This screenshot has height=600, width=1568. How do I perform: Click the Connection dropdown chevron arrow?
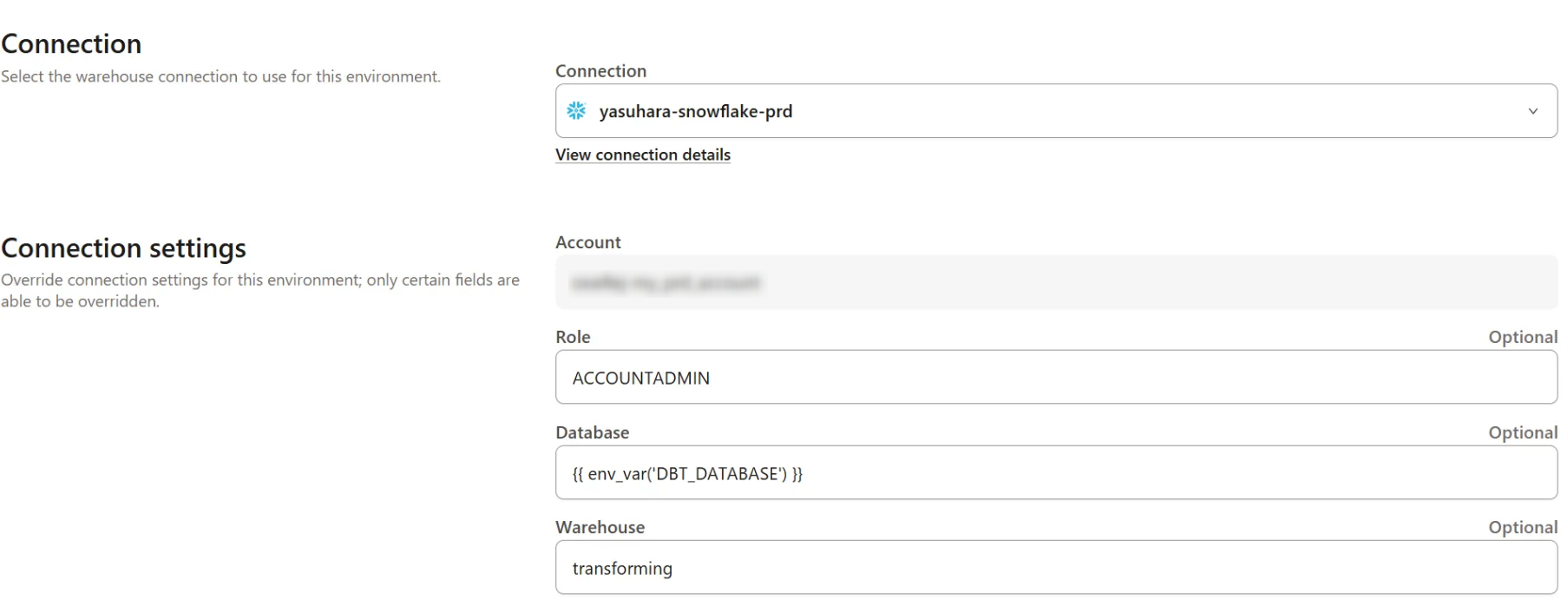[1533, 111]
